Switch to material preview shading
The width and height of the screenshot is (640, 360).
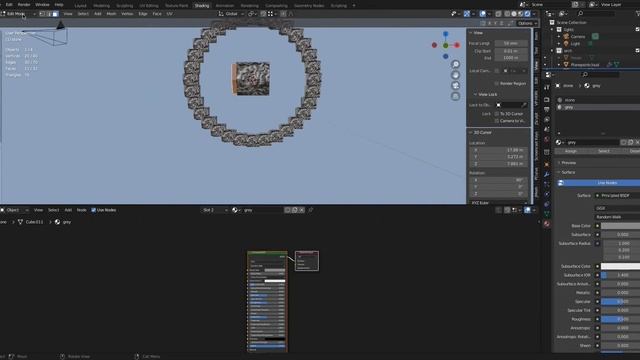pyautogui.click(x=520, y=13)
